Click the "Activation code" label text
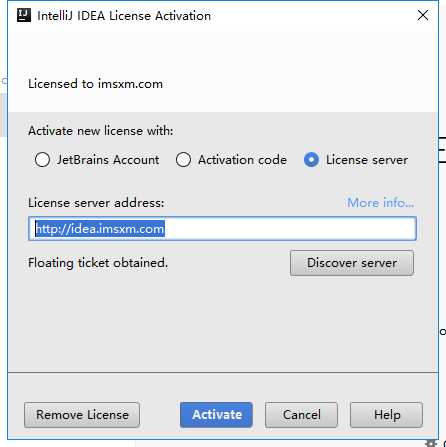 pos(242,160)
